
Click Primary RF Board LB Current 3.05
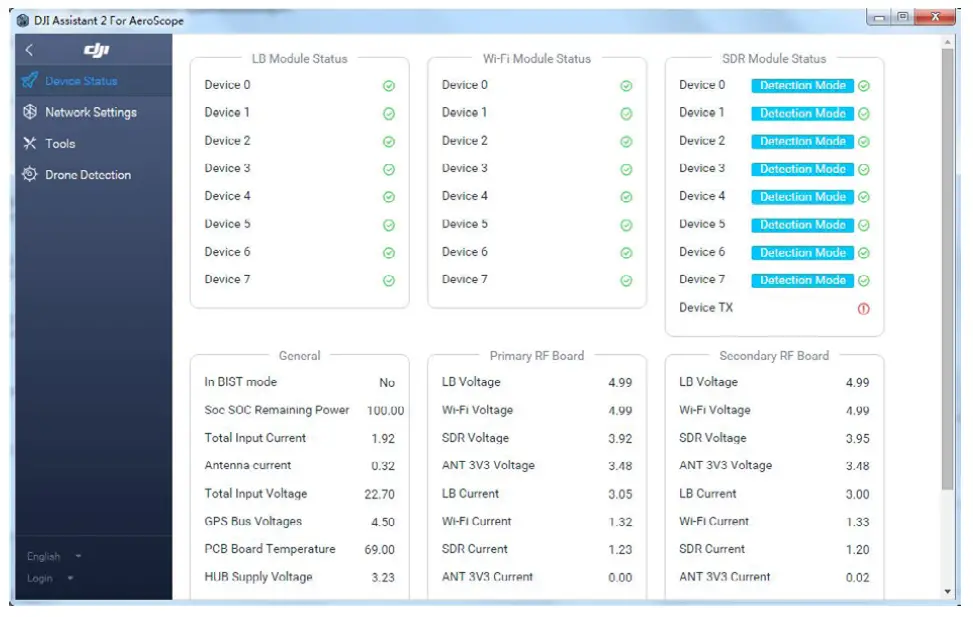tap(621, 494)
